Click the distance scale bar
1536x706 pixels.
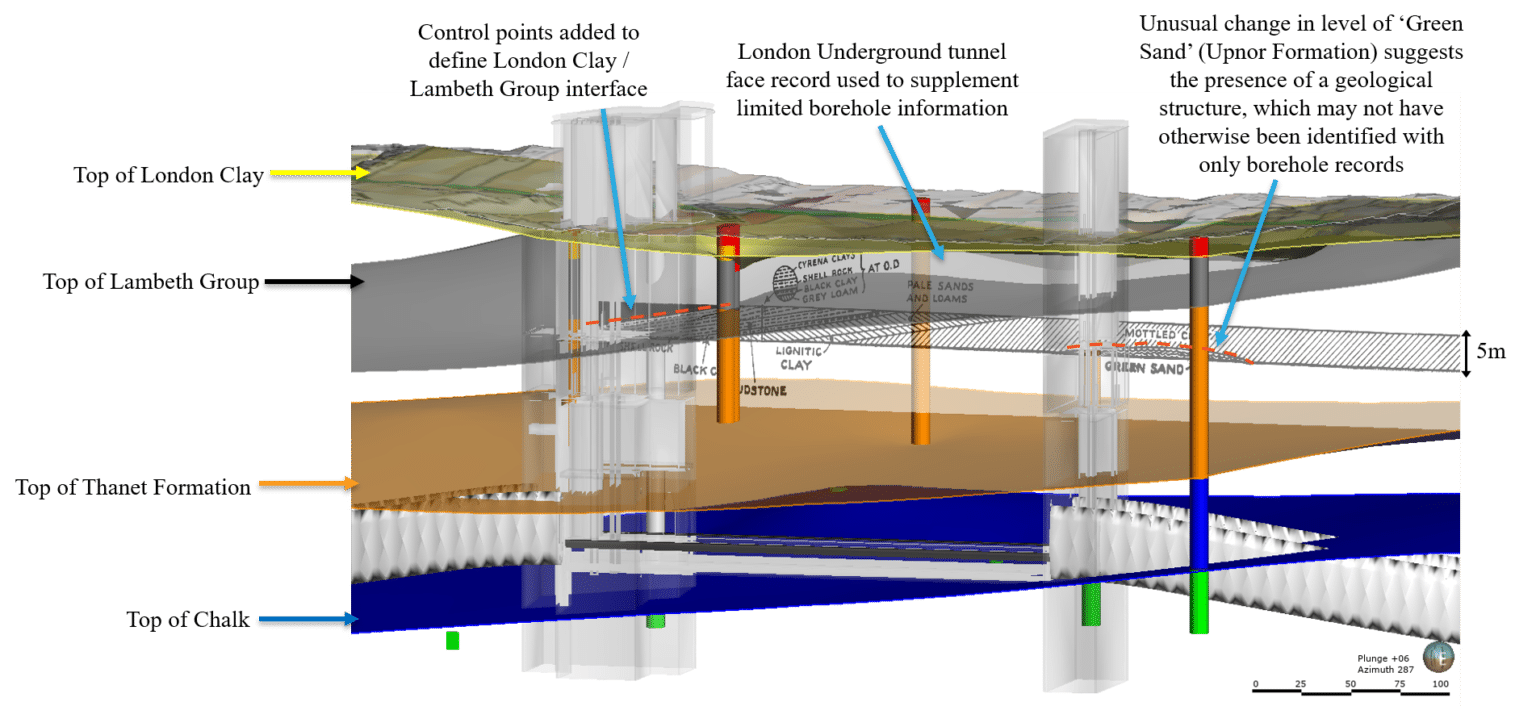point(1348,688)
